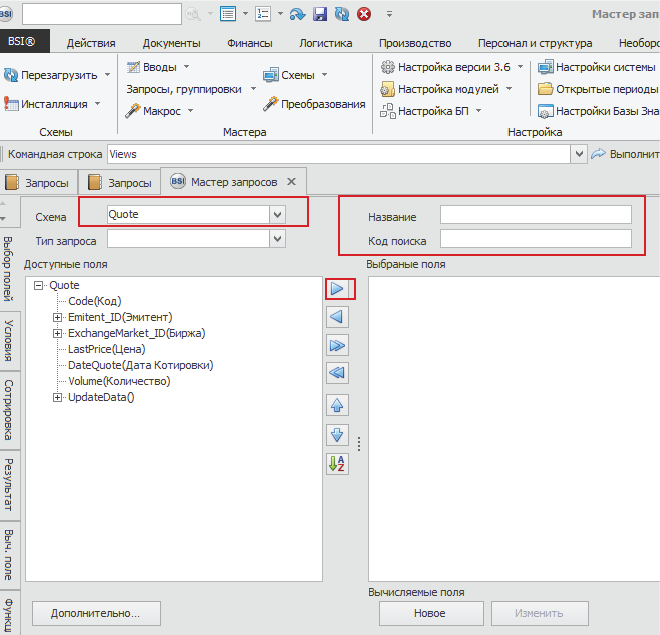Image resolution: width=660 pixels, height=635 pixels.
Task: Click into the Название input field
Action: pos(535,215)
